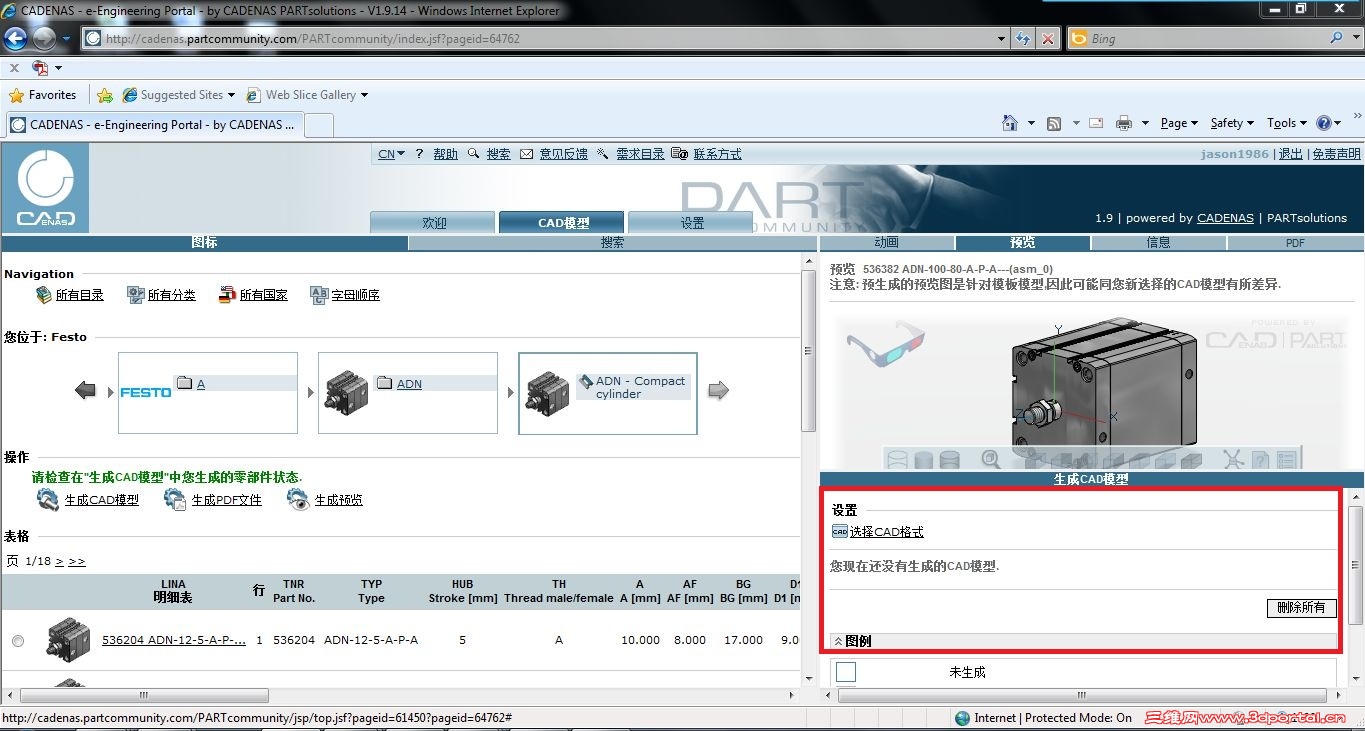Open the PDF tab in the preview panel

[x=1295, y=242]
